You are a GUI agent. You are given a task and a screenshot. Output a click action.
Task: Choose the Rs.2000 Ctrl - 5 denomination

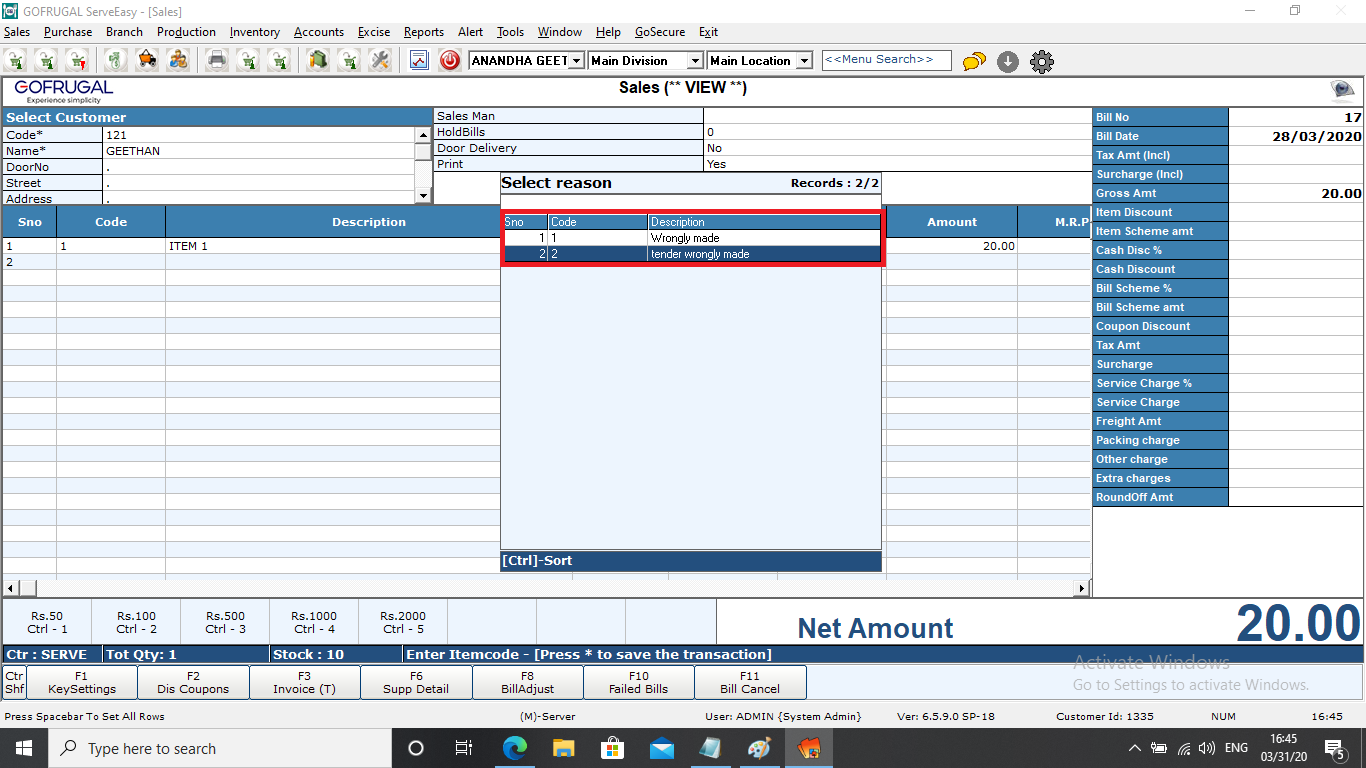click(403, 622)
